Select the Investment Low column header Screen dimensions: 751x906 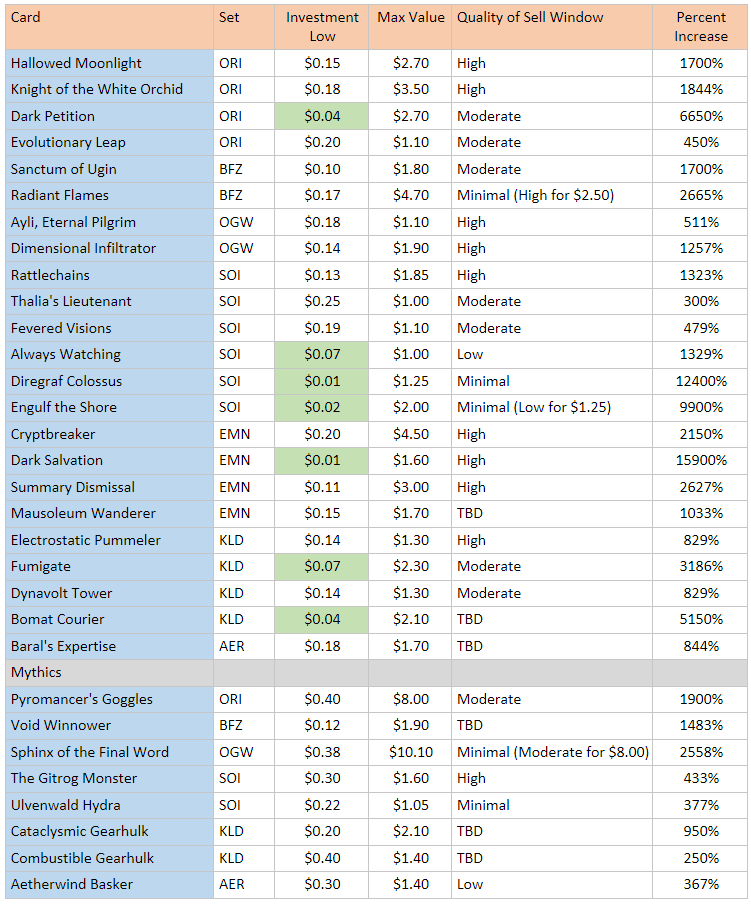point(321,27)
